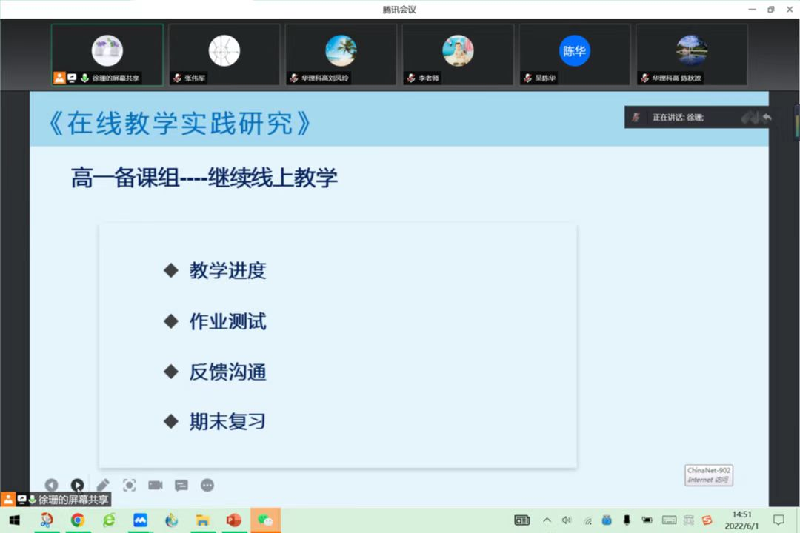Click the 徐珊的屏幕共享 label at bottom left

[73, 499]
